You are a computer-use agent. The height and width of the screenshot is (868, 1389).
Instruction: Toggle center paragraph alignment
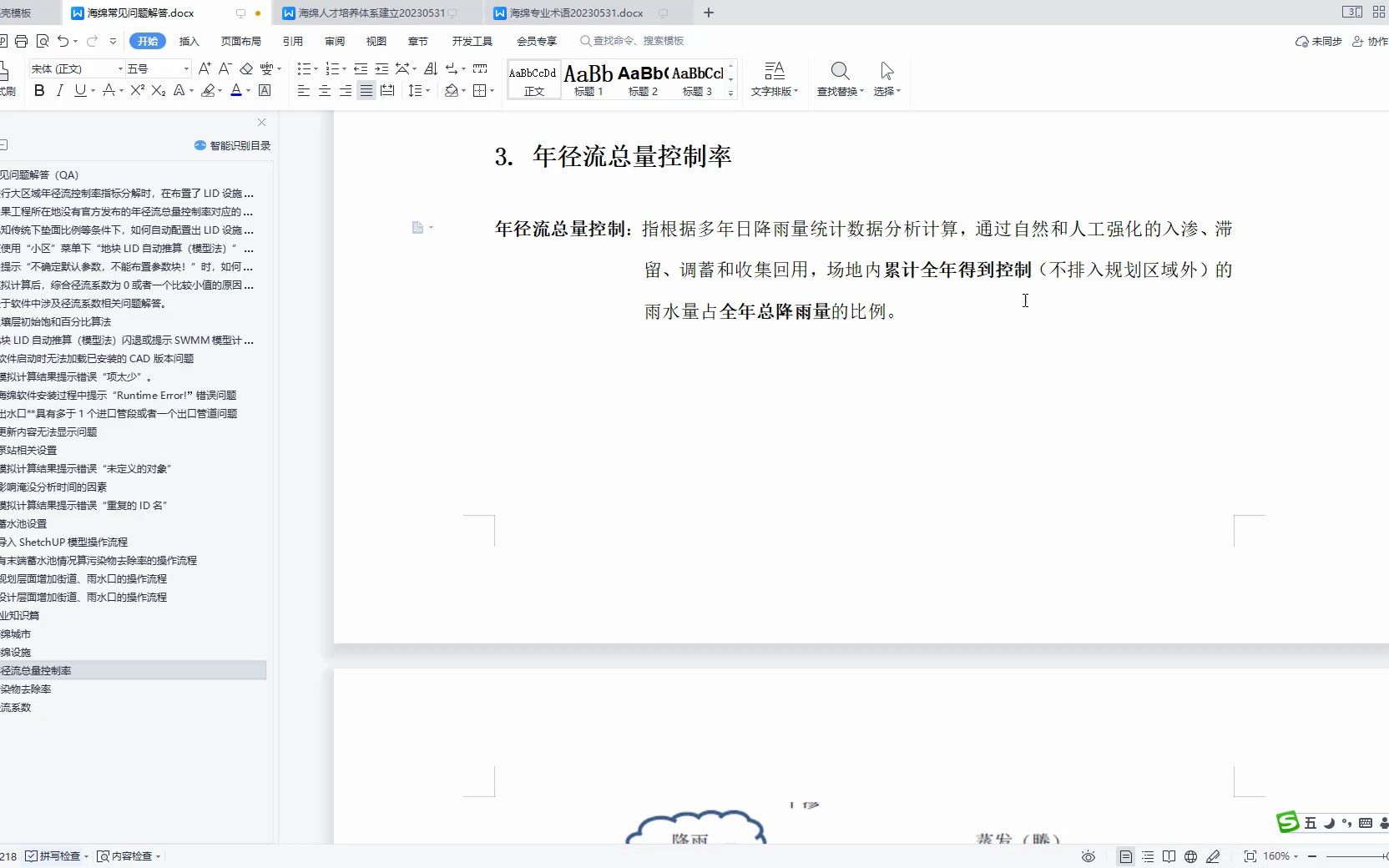tap(324, 91)
